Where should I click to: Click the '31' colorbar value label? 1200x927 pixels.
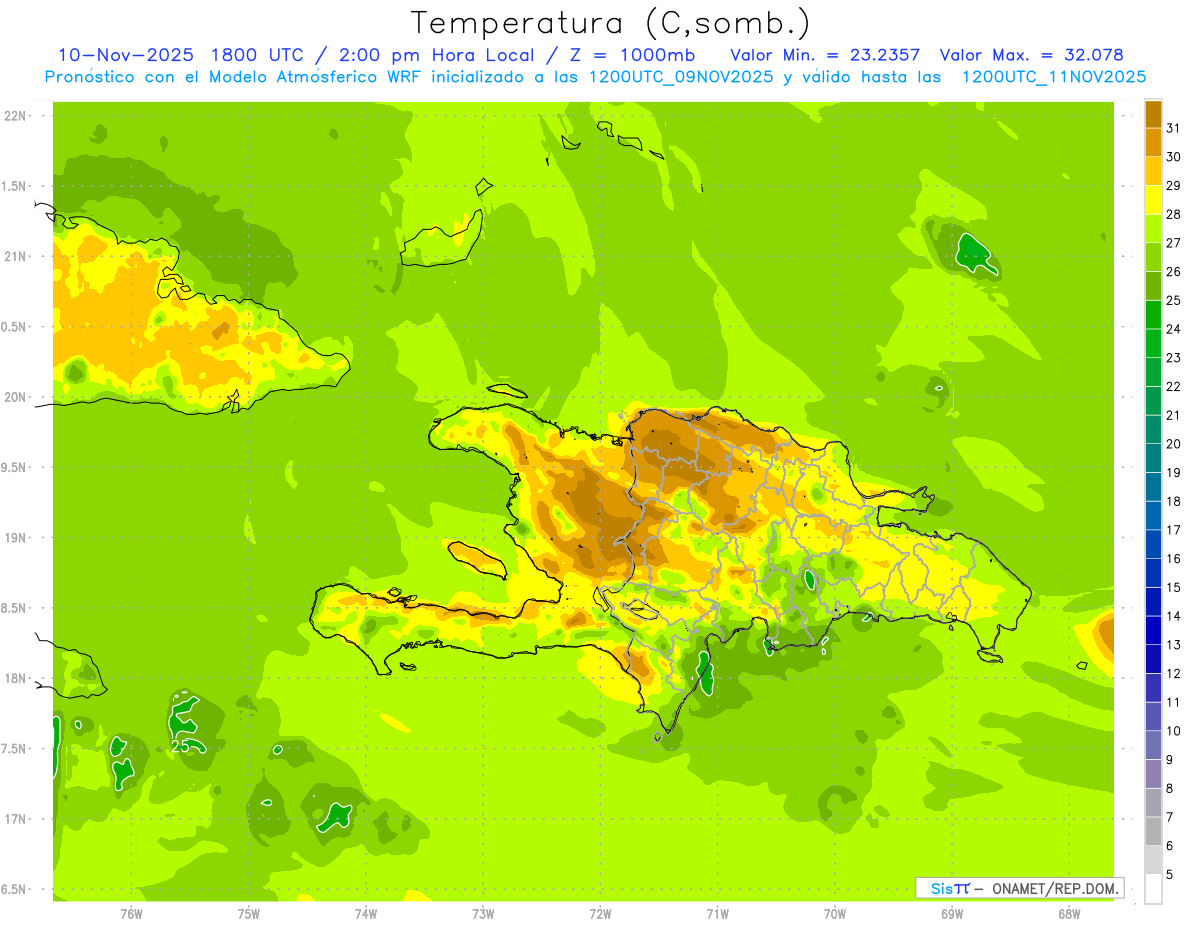1173,128
